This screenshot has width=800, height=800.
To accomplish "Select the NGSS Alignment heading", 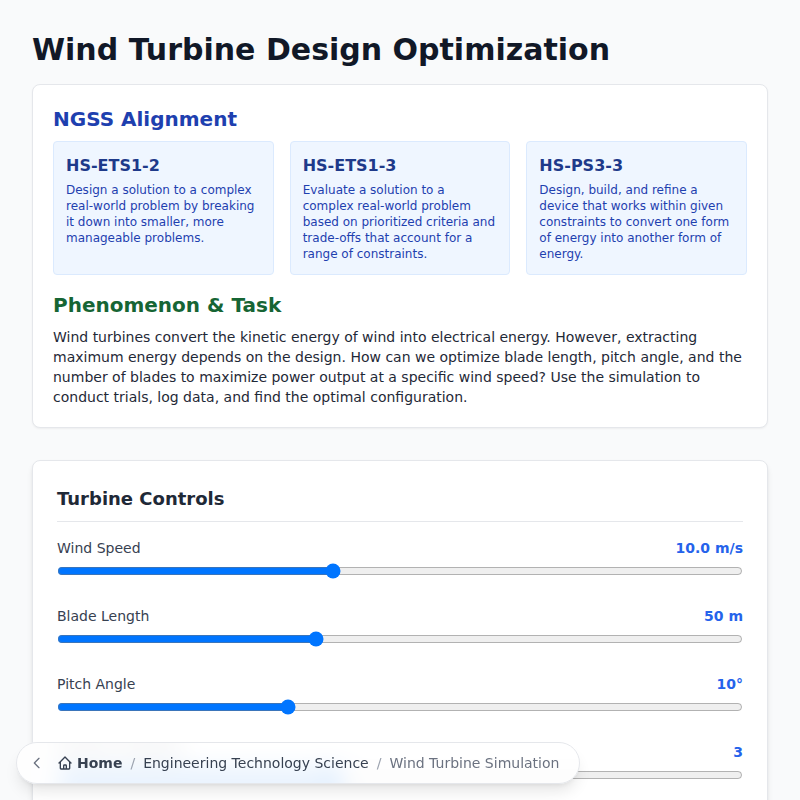I will point(145,119).
